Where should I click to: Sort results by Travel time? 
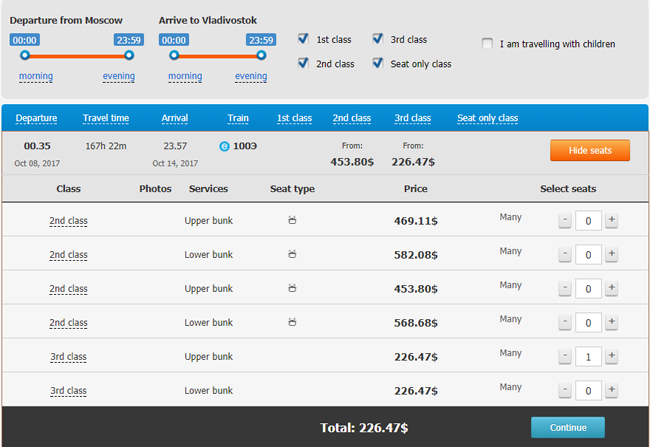[x=106, y=118]
